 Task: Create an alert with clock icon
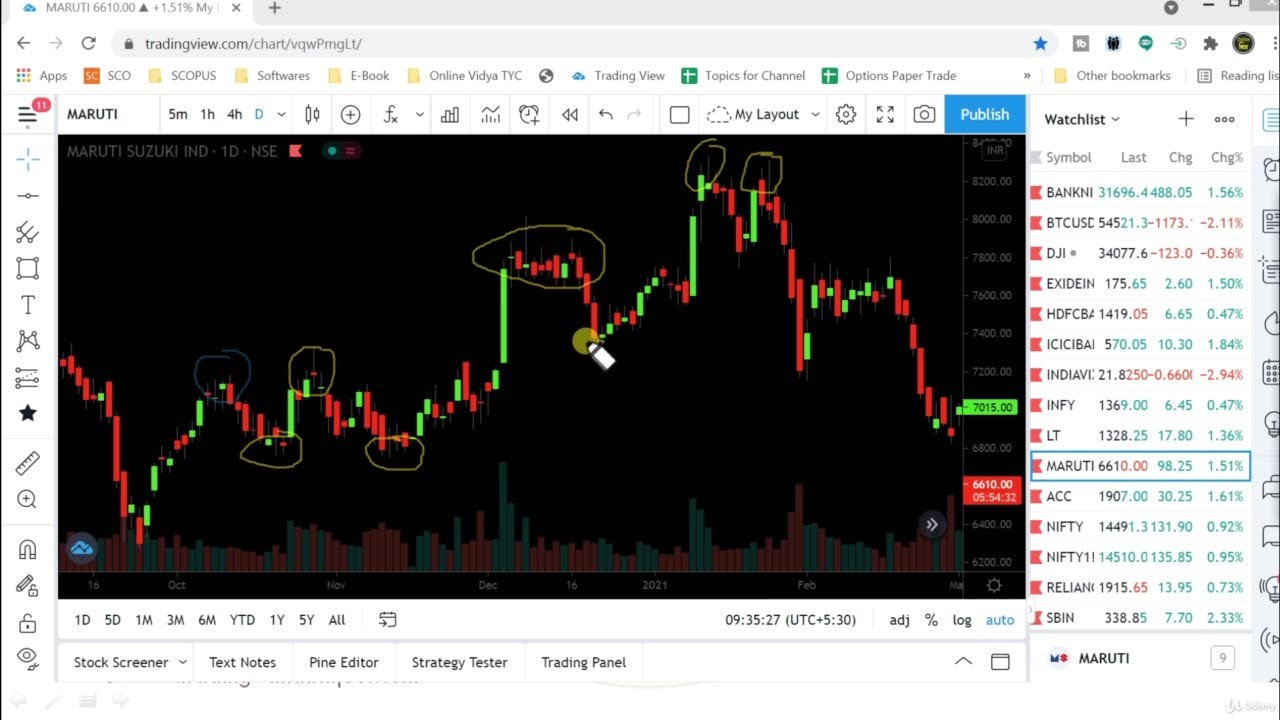[x=529, y=114]
